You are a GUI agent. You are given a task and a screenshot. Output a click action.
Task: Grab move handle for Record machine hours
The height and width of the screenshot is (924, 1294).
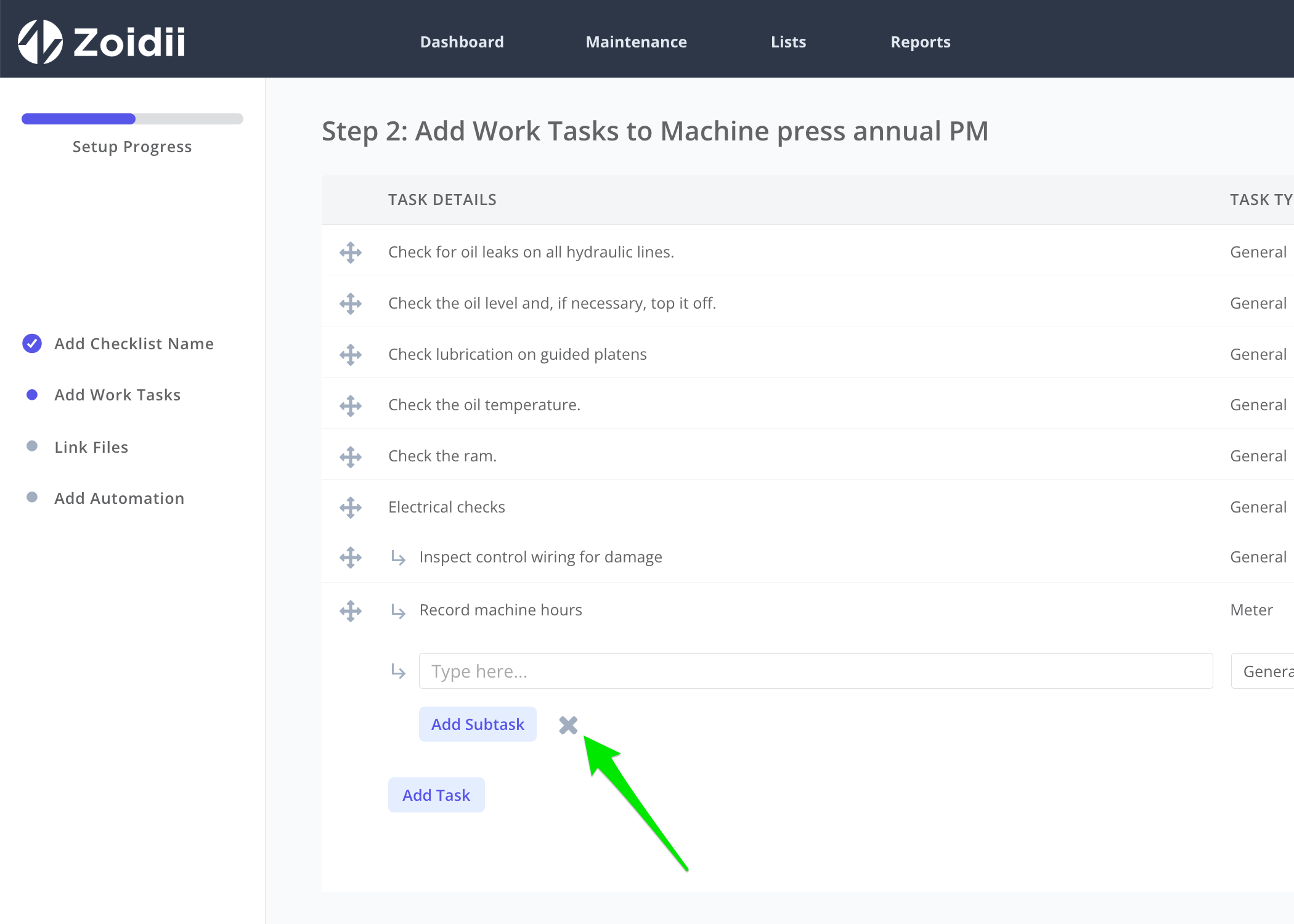pos(351,611)
